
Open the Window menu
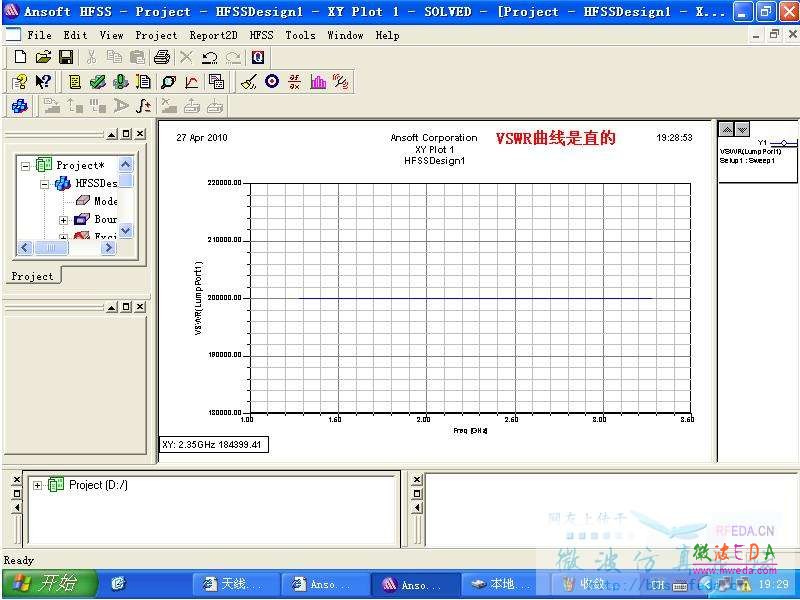(x=345, y=35)
